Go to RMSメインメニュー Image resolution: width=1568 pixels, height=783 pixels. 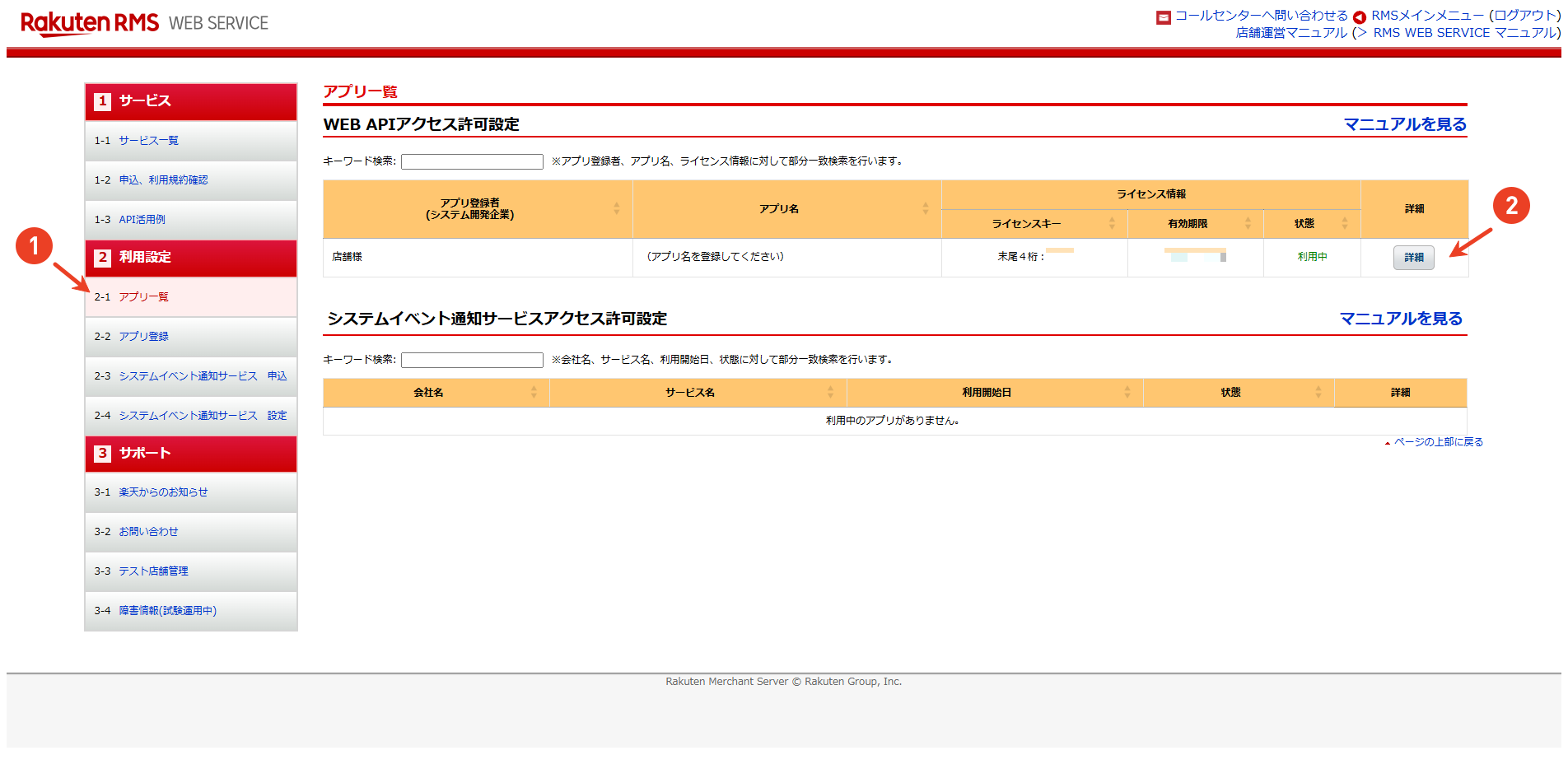pyautogui.click(x=1427, y=16)
